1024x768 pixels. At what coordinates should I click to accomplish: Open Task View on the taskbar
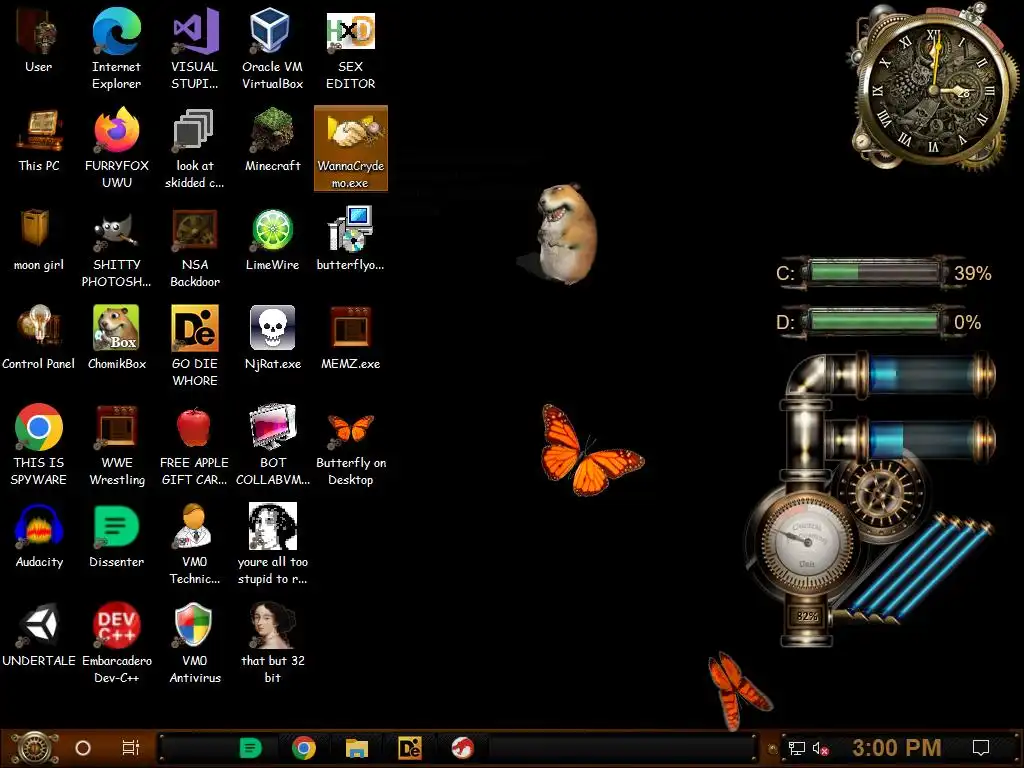[x=131, y=748]
